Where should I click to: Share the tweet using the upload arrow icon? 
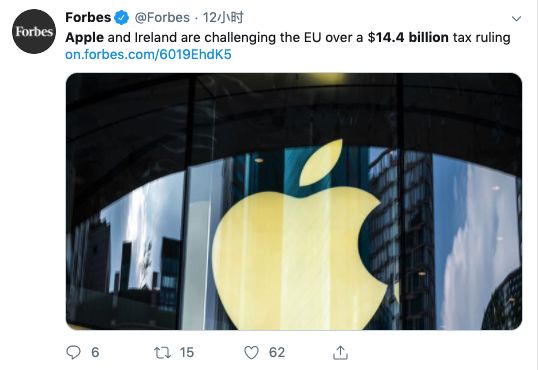coord(340,352)
